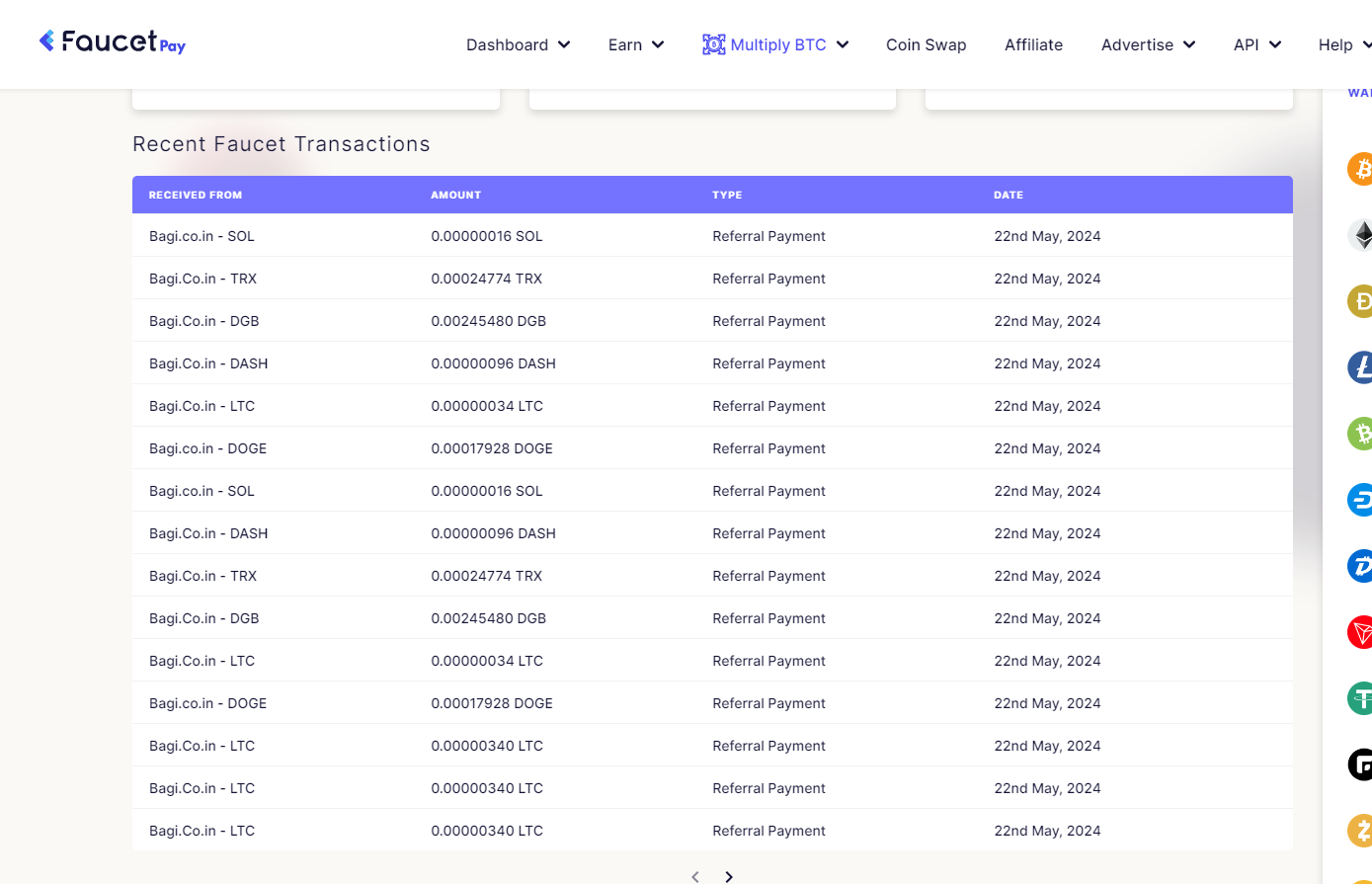The image size is (1372, 884).
Task: Click the FaucetPay logo
Action: 112,41
